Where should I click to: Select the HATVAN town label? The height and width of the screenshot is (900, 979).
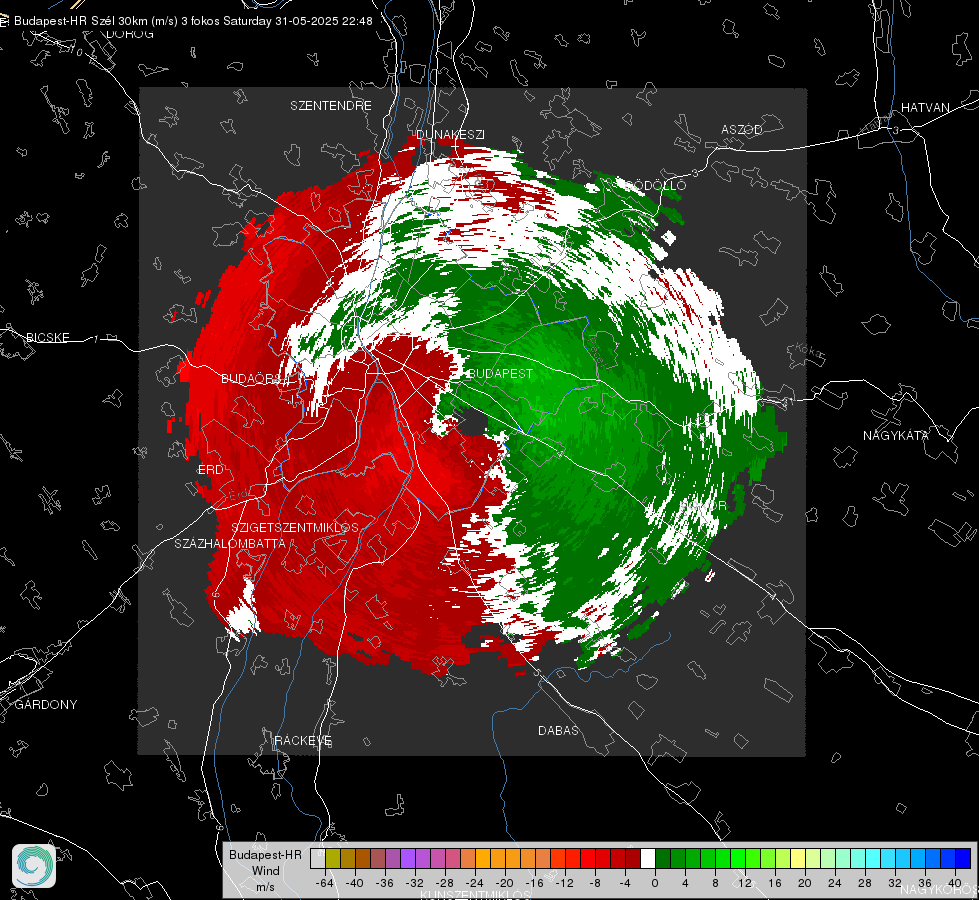[925, 107]
